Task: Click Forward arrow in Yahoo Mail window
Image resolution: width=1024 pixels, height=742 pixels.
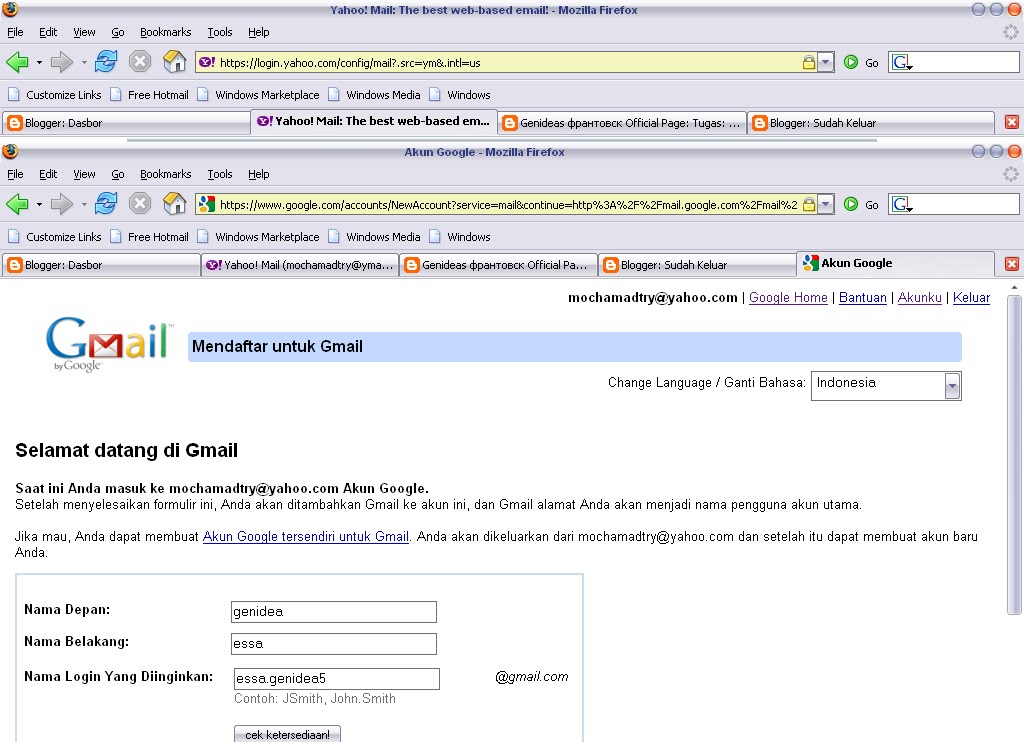Action: (61, 63)
